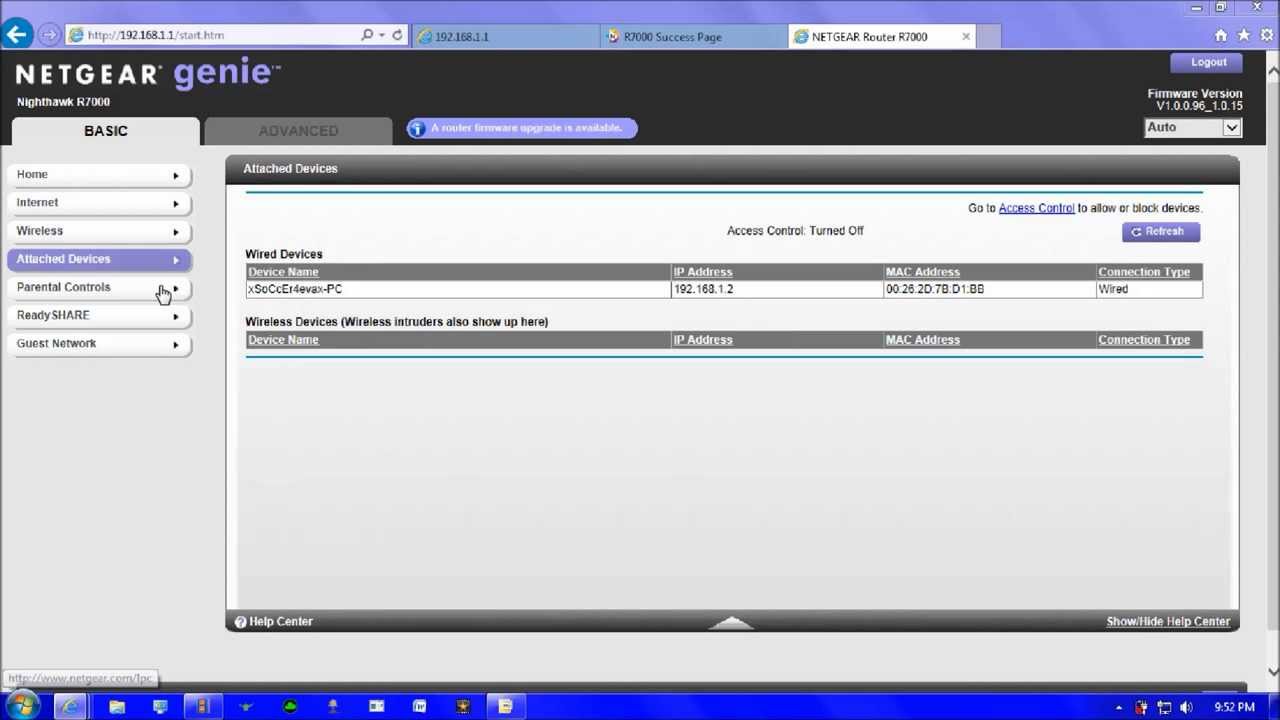Image resolution: width=1280 pixels, height=720 pixels.
Task: Refresh the page with the address bar reload icon
Action: click(397, 35)
